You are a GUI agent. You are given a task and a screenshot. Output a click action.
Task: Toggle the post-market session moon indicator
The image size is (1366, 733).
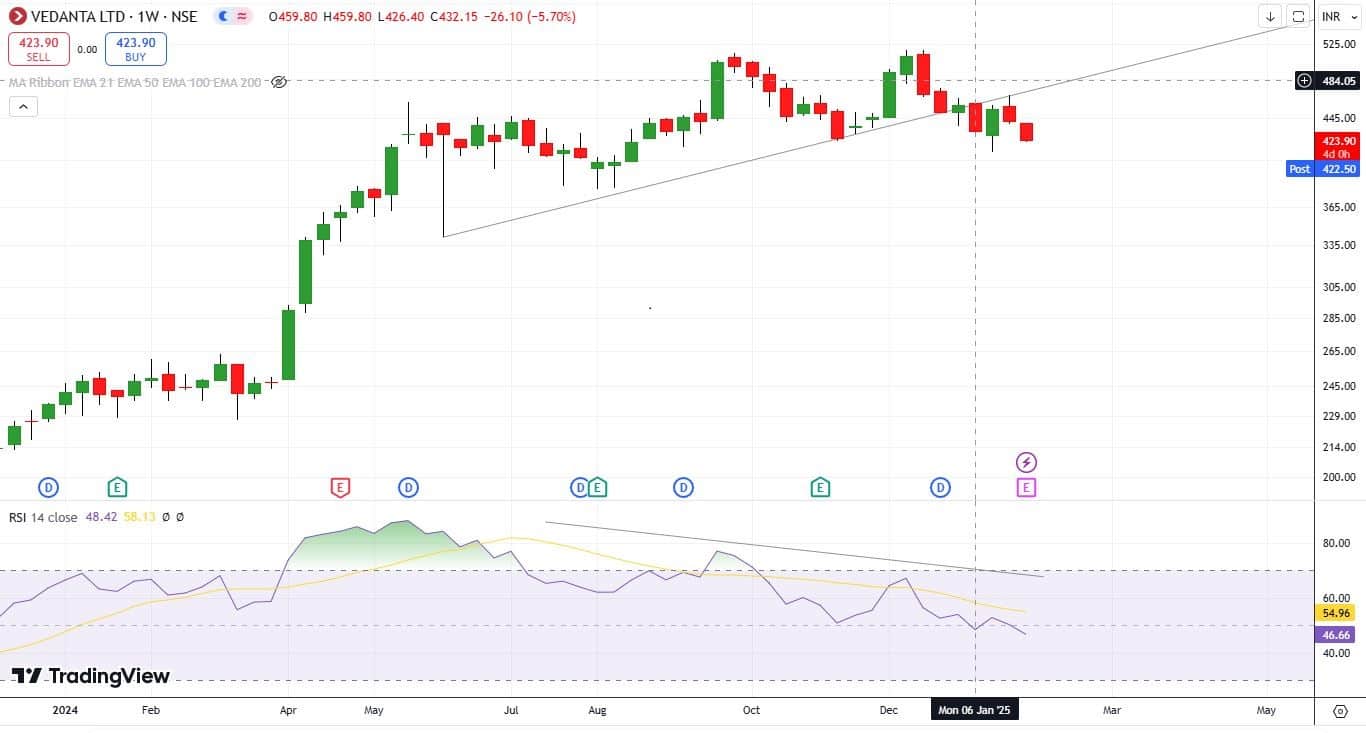pyautogui.click(x=222, y=17)
